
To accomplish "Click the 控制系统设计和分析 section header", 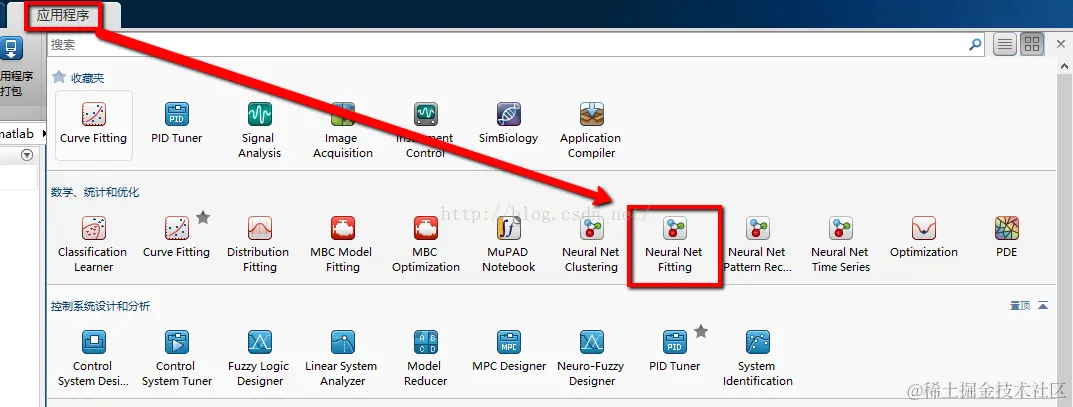I will pos(100,306).
